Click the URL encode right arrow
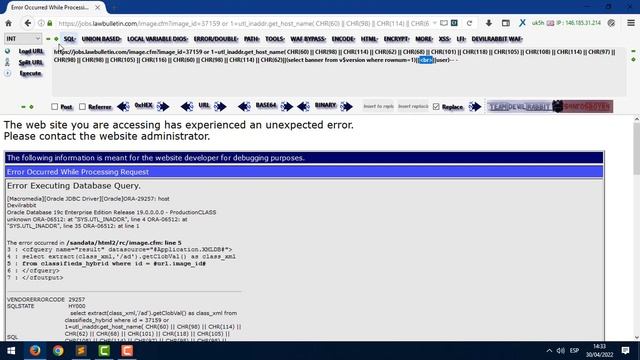Screen dimensions: 640x360 click(x=220, y=107)
